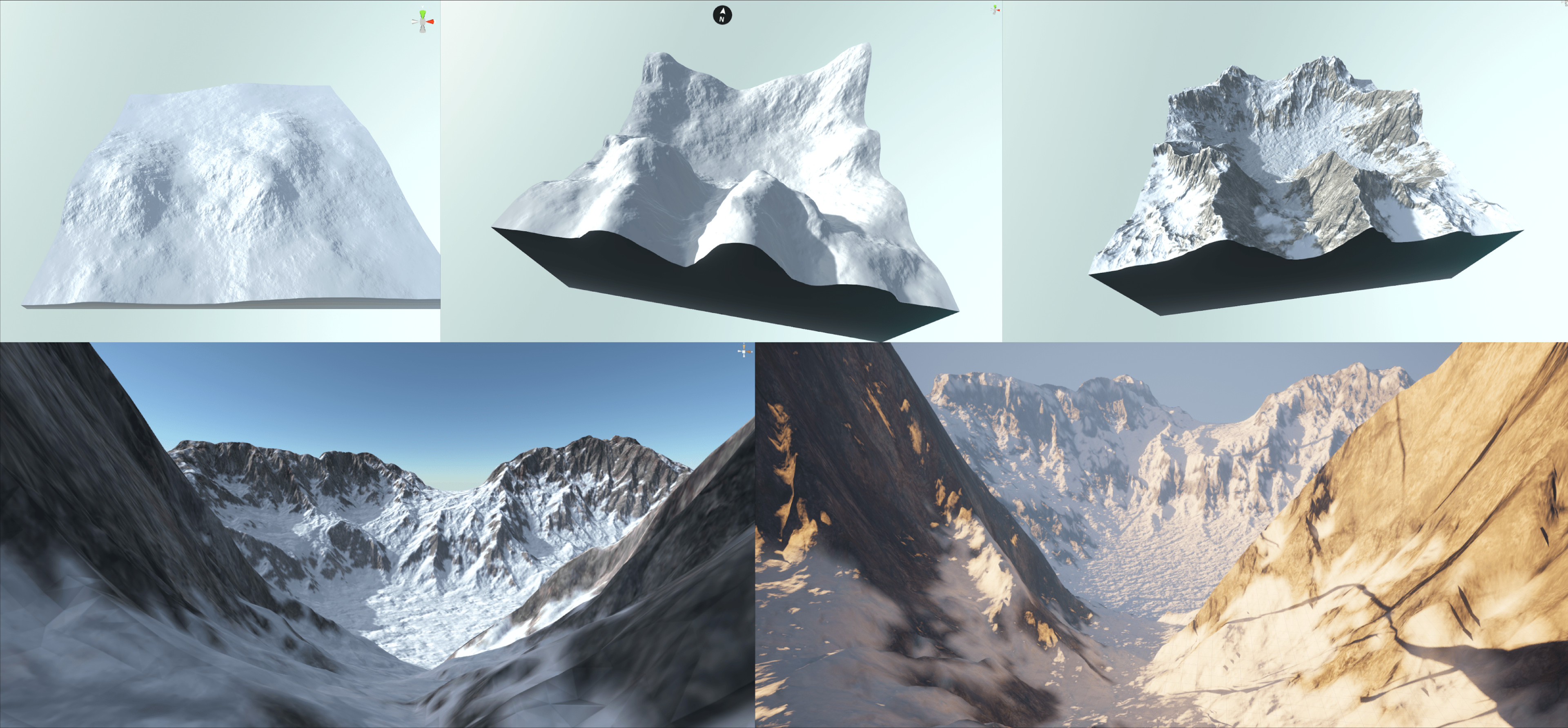The height and width of the screenshot is (728, 1568).
Task: Toggle perspective mode by clicking the gizmo center cube
Action: pos(423,22)
